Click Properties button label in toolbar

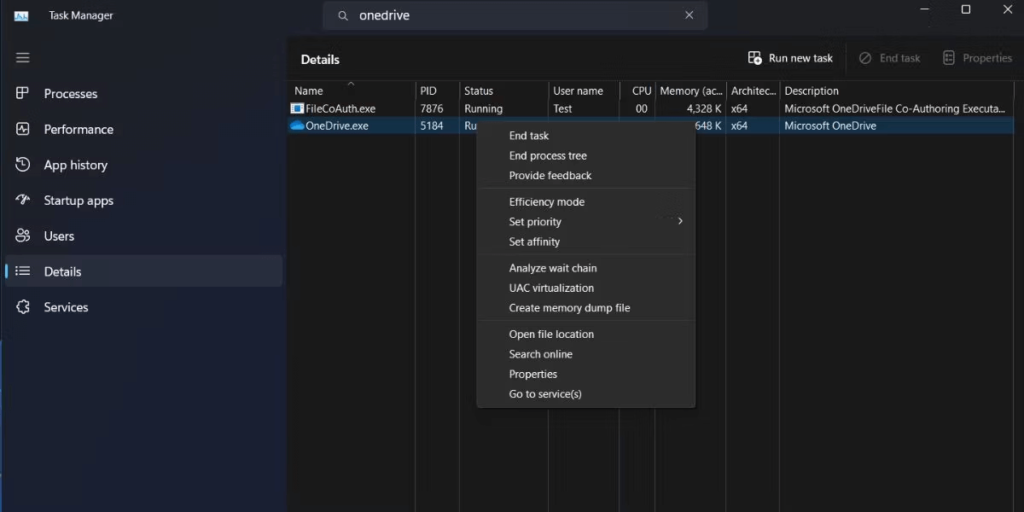click(x=987, y=58)
